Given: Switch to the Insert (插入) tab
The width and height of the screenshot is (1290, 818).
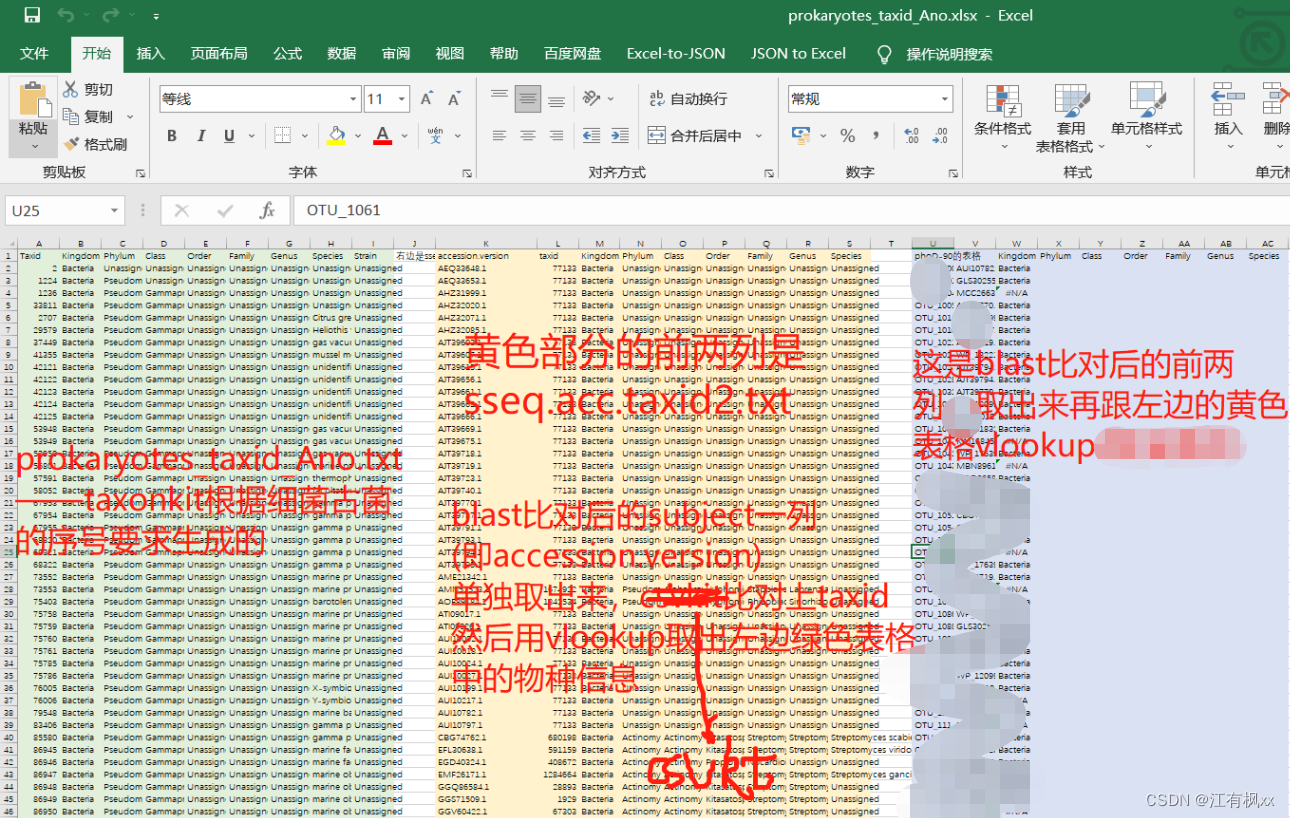Looking at the screenshot, I should (151, 53).
